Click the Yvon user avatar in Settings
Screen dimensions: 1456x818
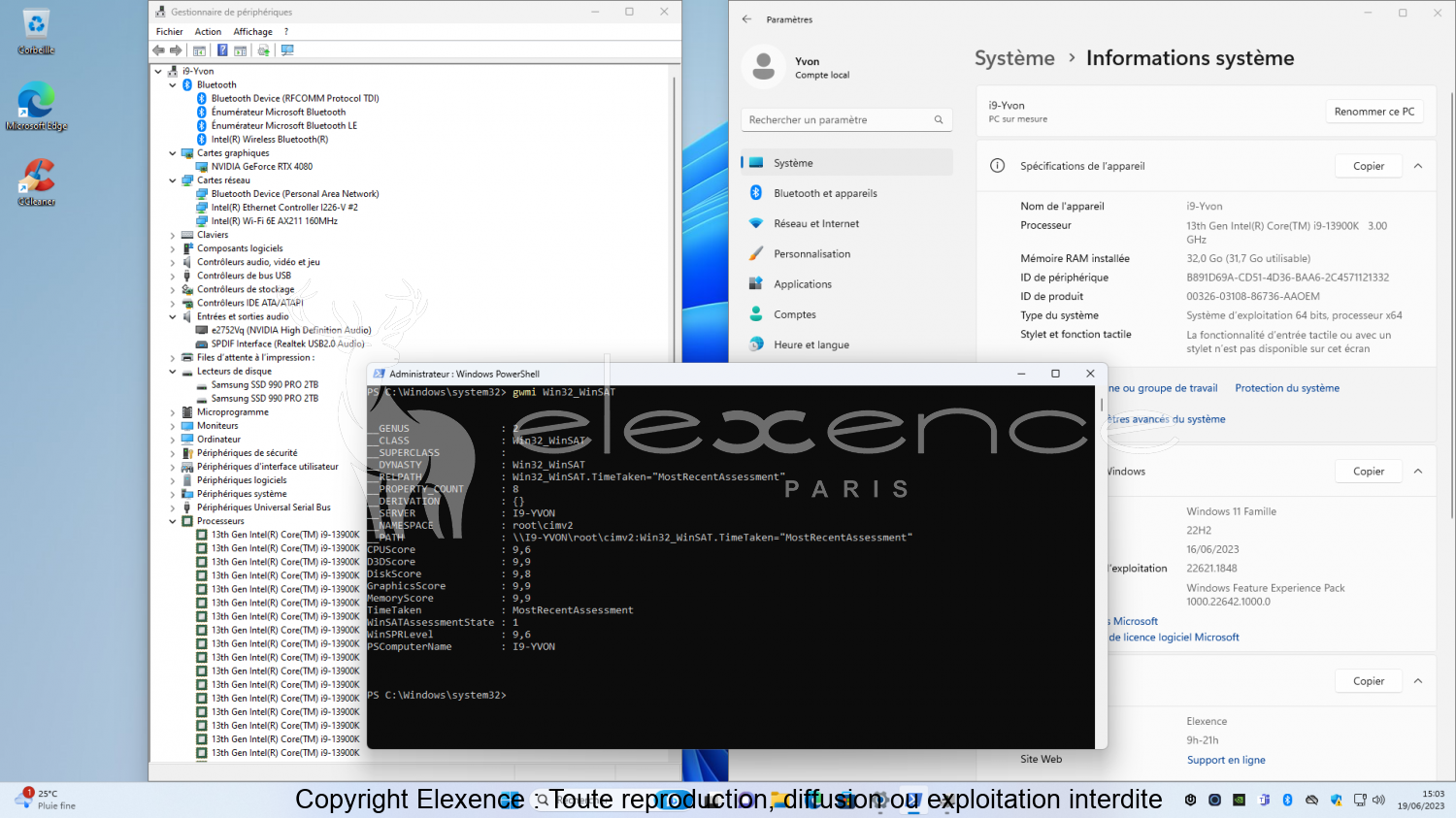[x=764, y=67]
